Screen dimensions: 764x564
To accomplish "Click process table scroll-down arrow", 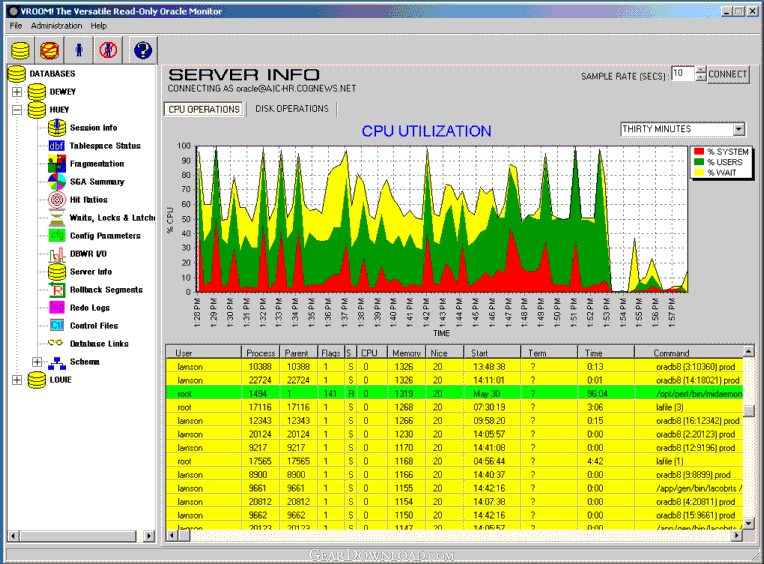I will pyautogui.click(x=749, y=524).
